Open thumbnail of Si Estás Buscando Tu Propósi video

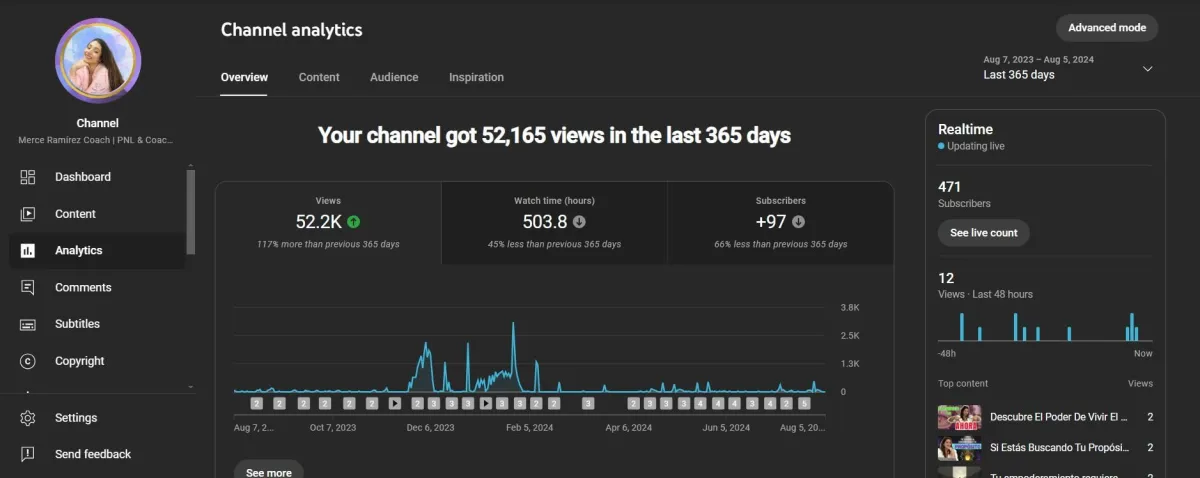(x=958, y=448)
